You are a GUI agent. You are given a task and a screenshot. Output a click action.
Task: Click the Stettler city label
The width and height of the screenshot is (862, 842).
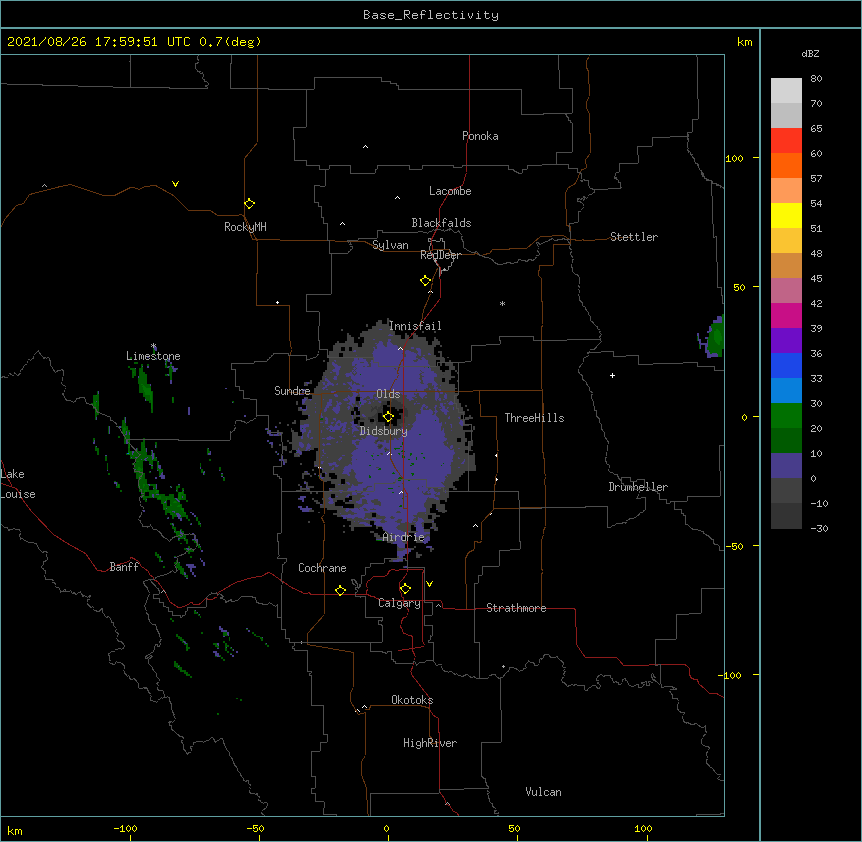(634, 237)
